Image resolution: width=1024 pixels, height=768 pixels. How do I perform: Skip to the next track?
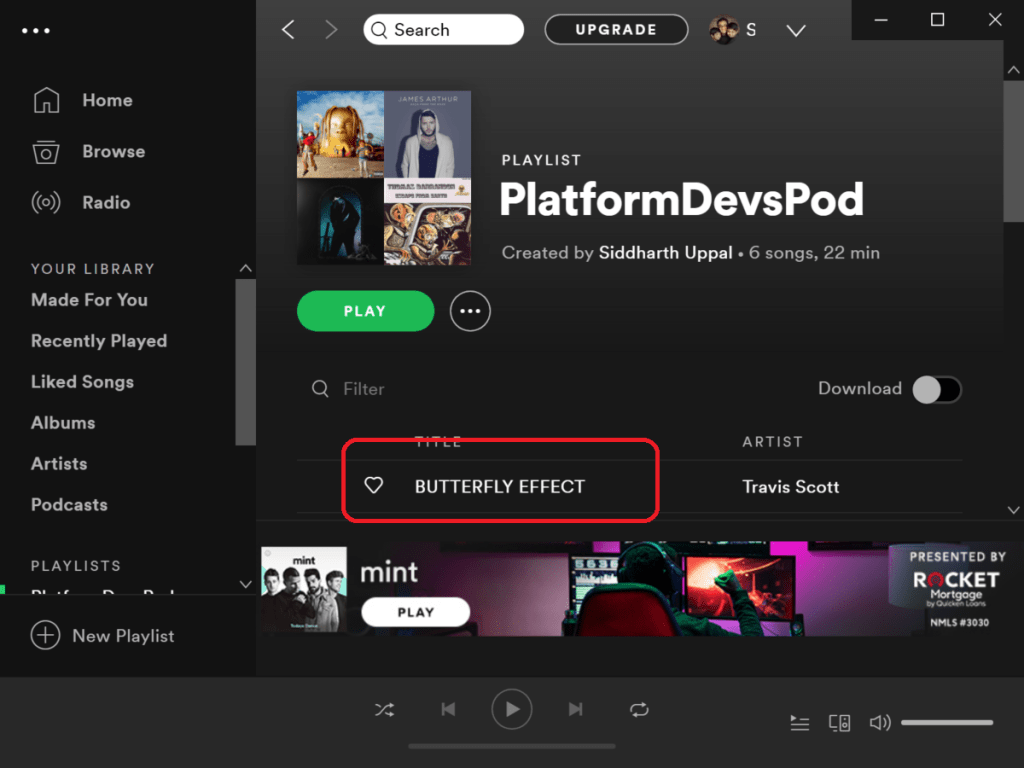[x=575, y=710]
